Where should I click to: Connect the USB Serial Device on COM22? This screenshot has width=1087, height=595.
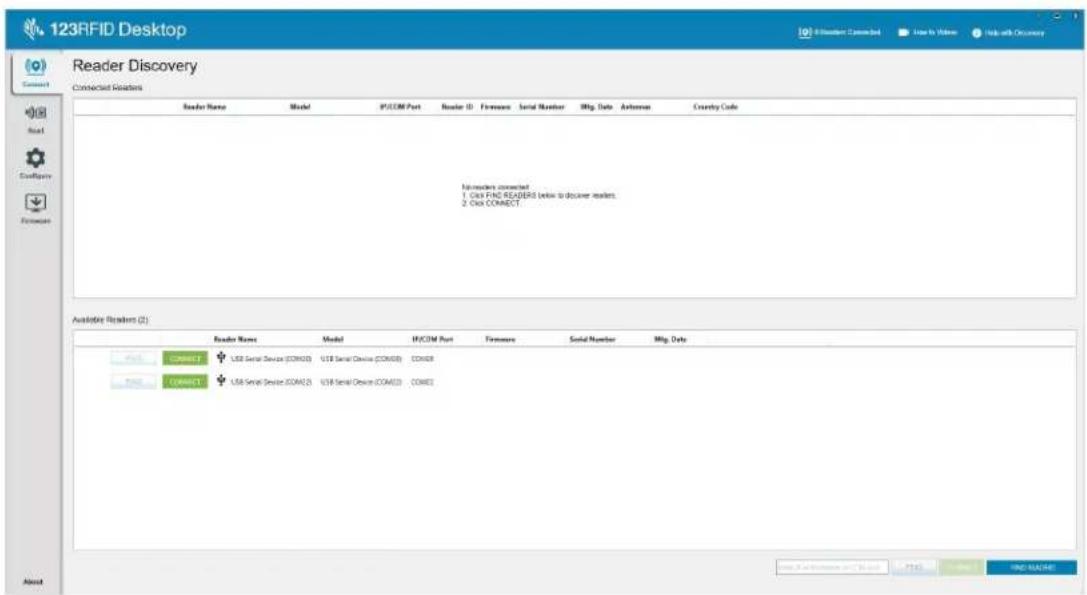pos(185,382)
